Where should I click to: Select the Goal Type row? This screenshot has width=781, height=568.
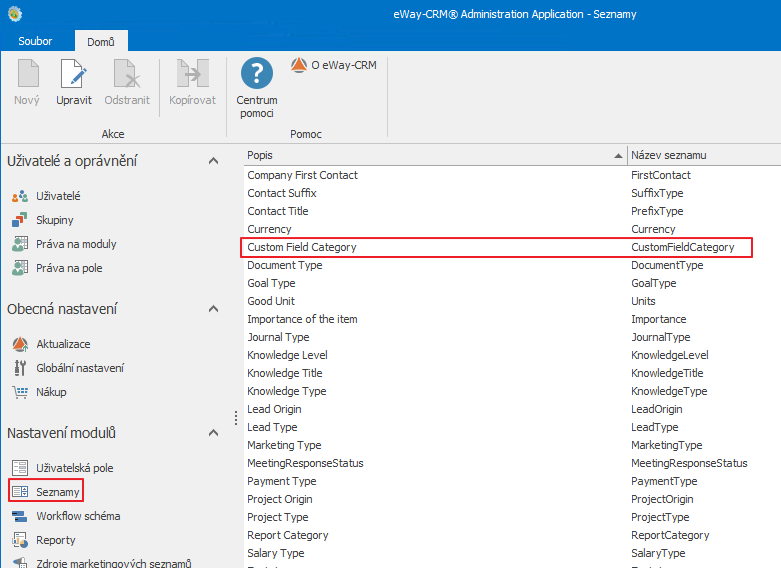coord(513,283)
